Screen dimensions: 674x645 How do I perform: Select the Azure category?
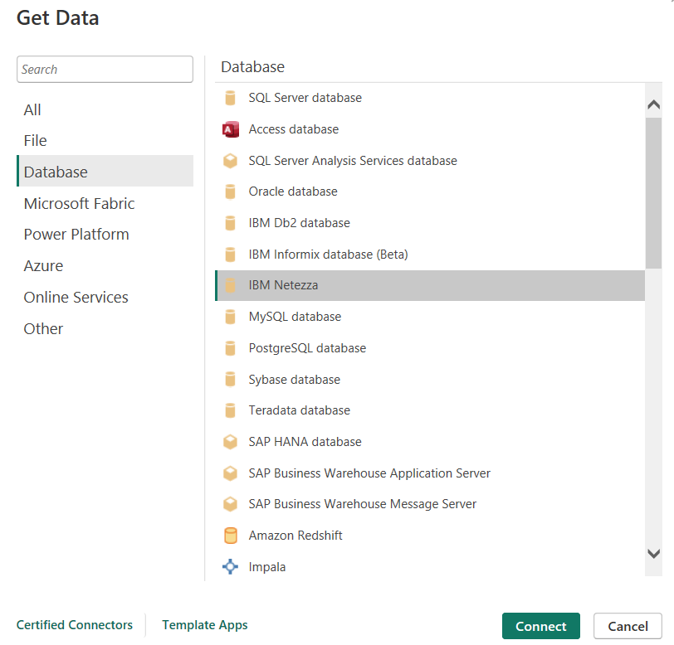44,266
